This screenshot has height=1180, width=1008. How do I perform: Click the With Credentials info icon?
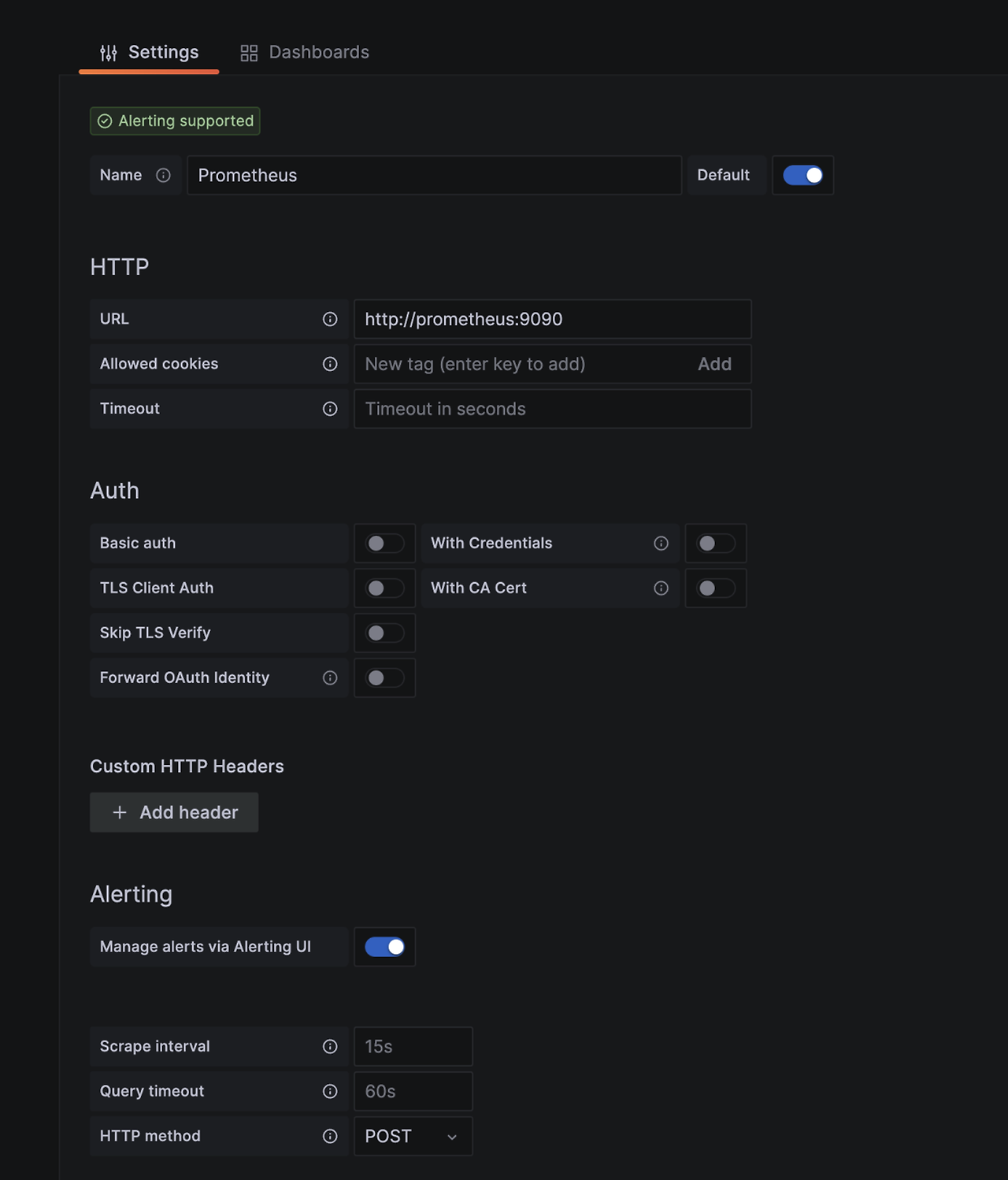pos(661,544)
